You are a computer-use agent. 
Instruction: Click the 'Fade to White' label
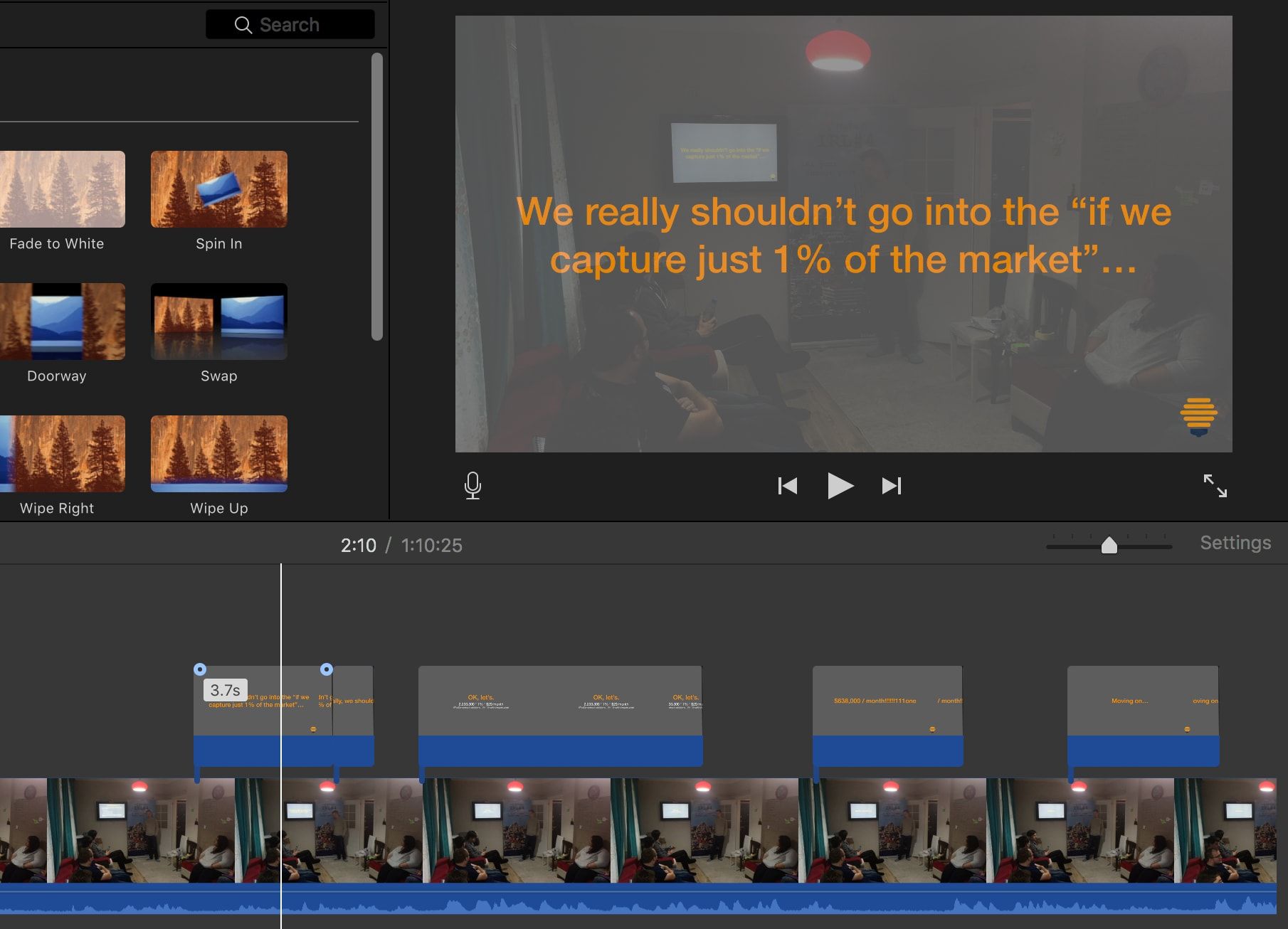pyautogui.click(x=57, y=243)
